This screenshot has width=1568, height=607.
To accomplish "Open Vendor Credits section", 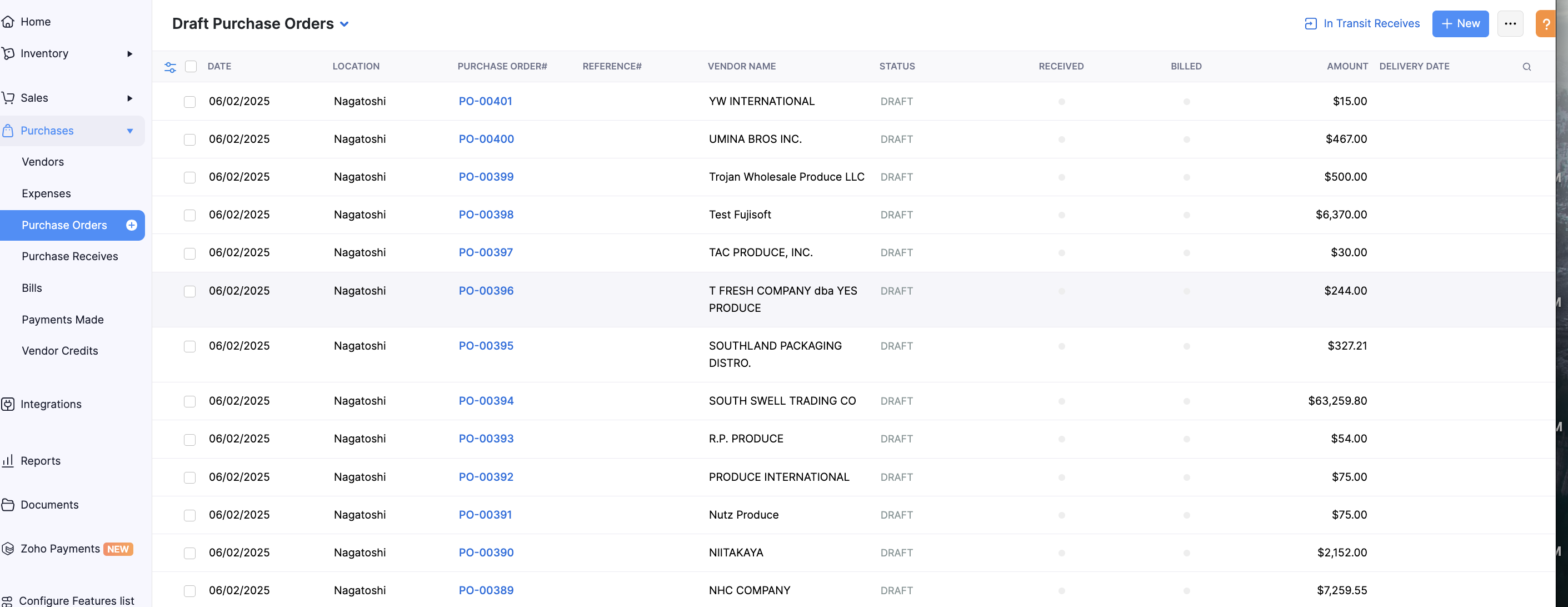I will (59, 351).
